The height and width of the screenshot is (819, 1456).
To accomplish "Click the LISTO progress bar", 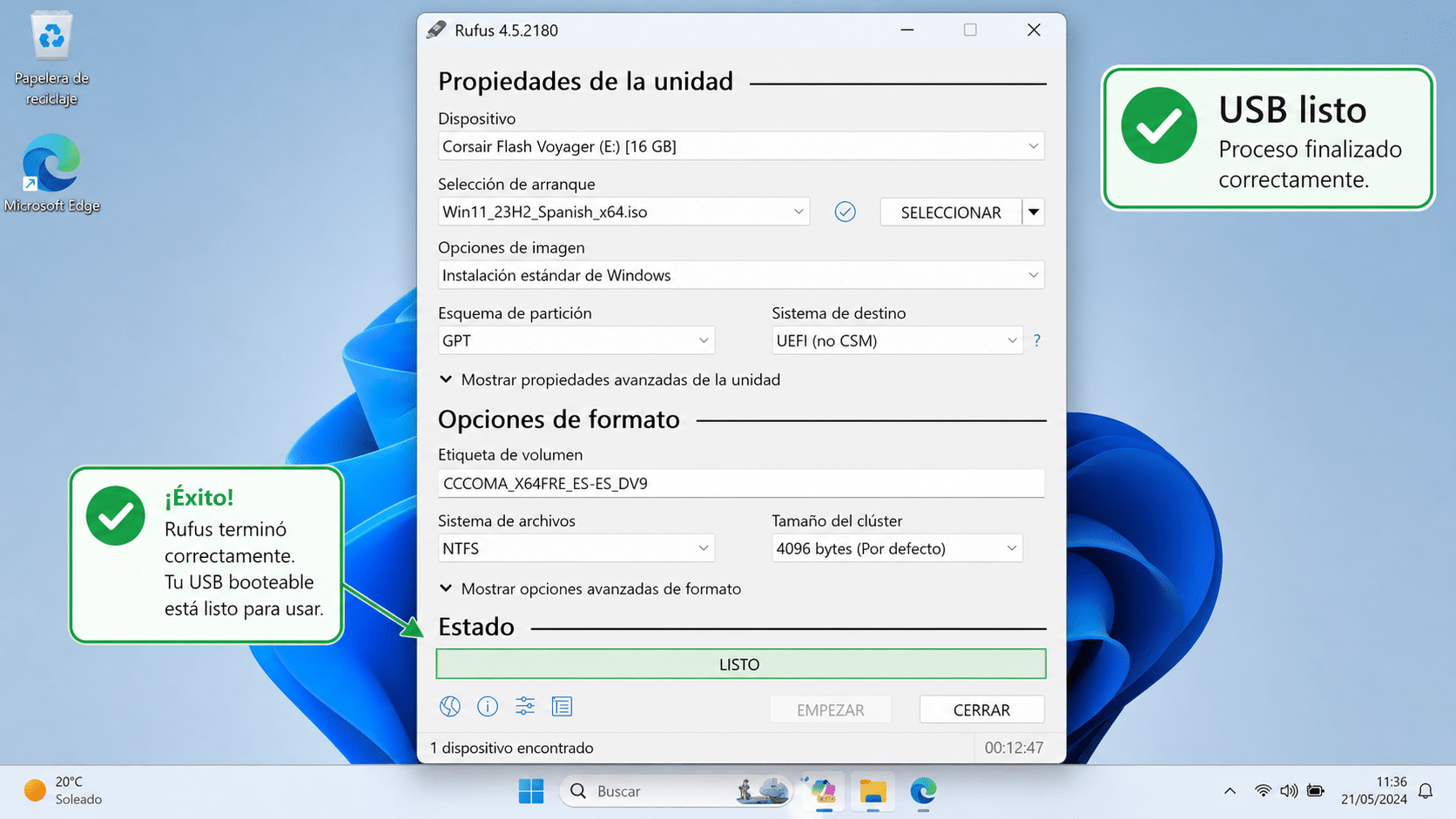I will (x=741, y=664).
